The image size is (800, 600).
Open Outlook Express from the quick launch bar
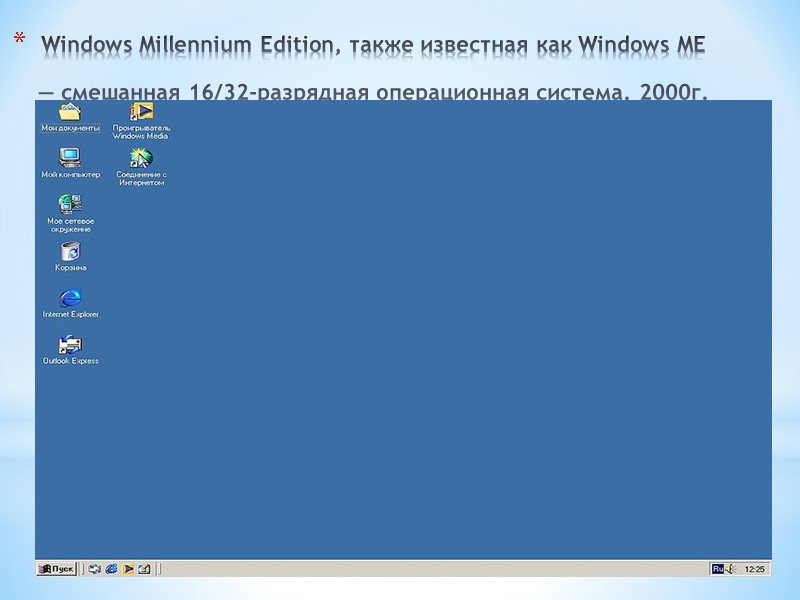[x=144, y=567]
